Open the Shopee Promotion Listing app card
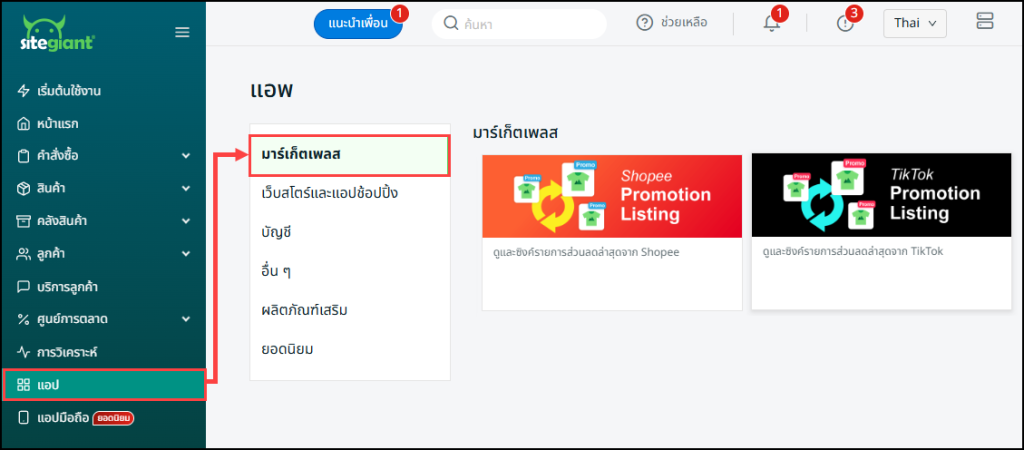1024x450 pixels. point(612,232)
